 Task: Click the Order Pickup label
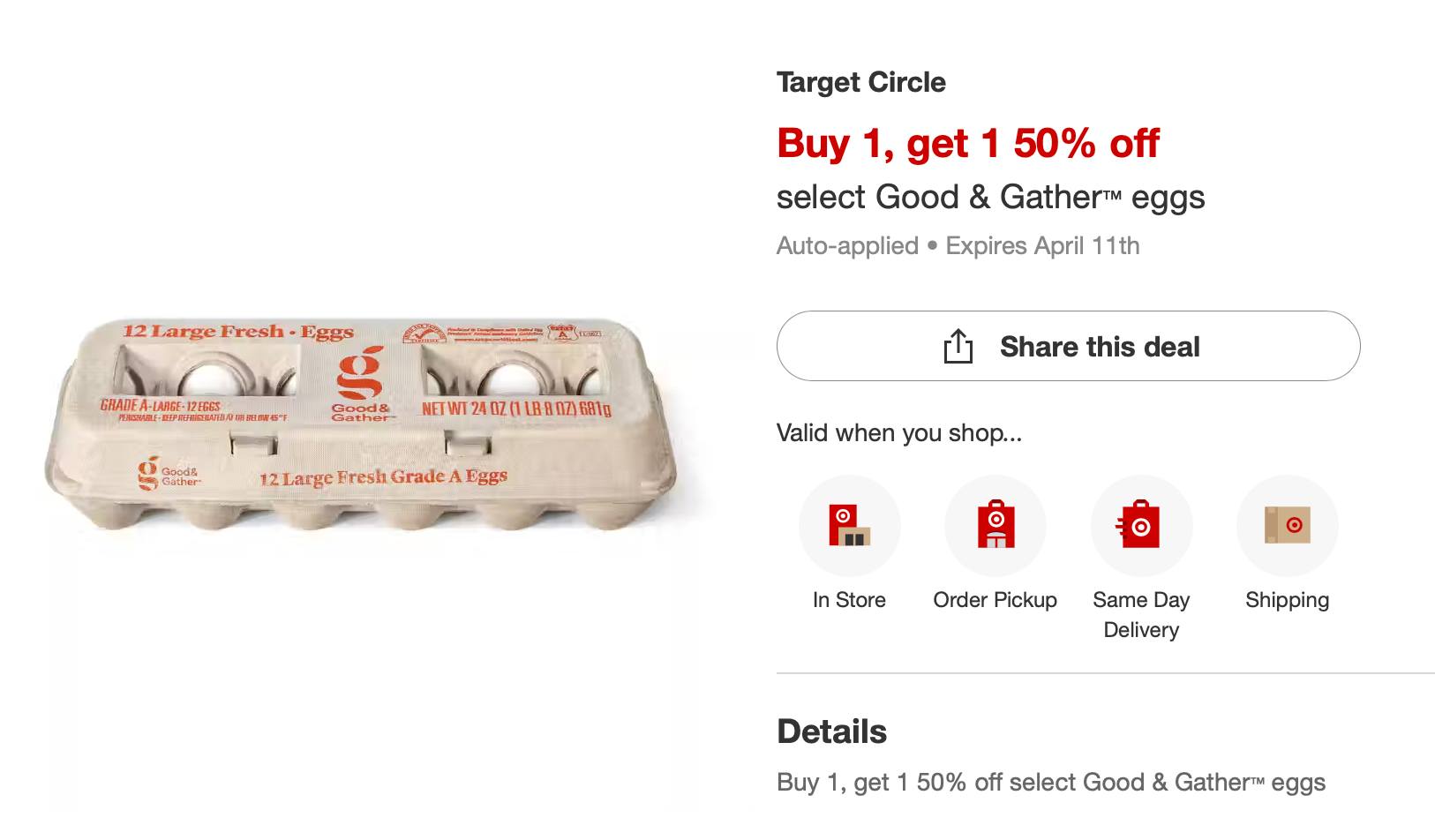click(x=995, y=600)
